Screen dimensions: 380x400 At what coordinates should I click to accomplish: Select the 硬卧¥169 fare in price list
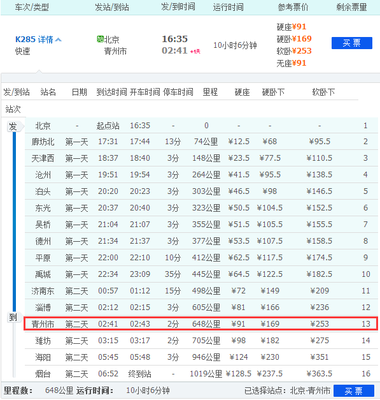(x=294, y=39)
